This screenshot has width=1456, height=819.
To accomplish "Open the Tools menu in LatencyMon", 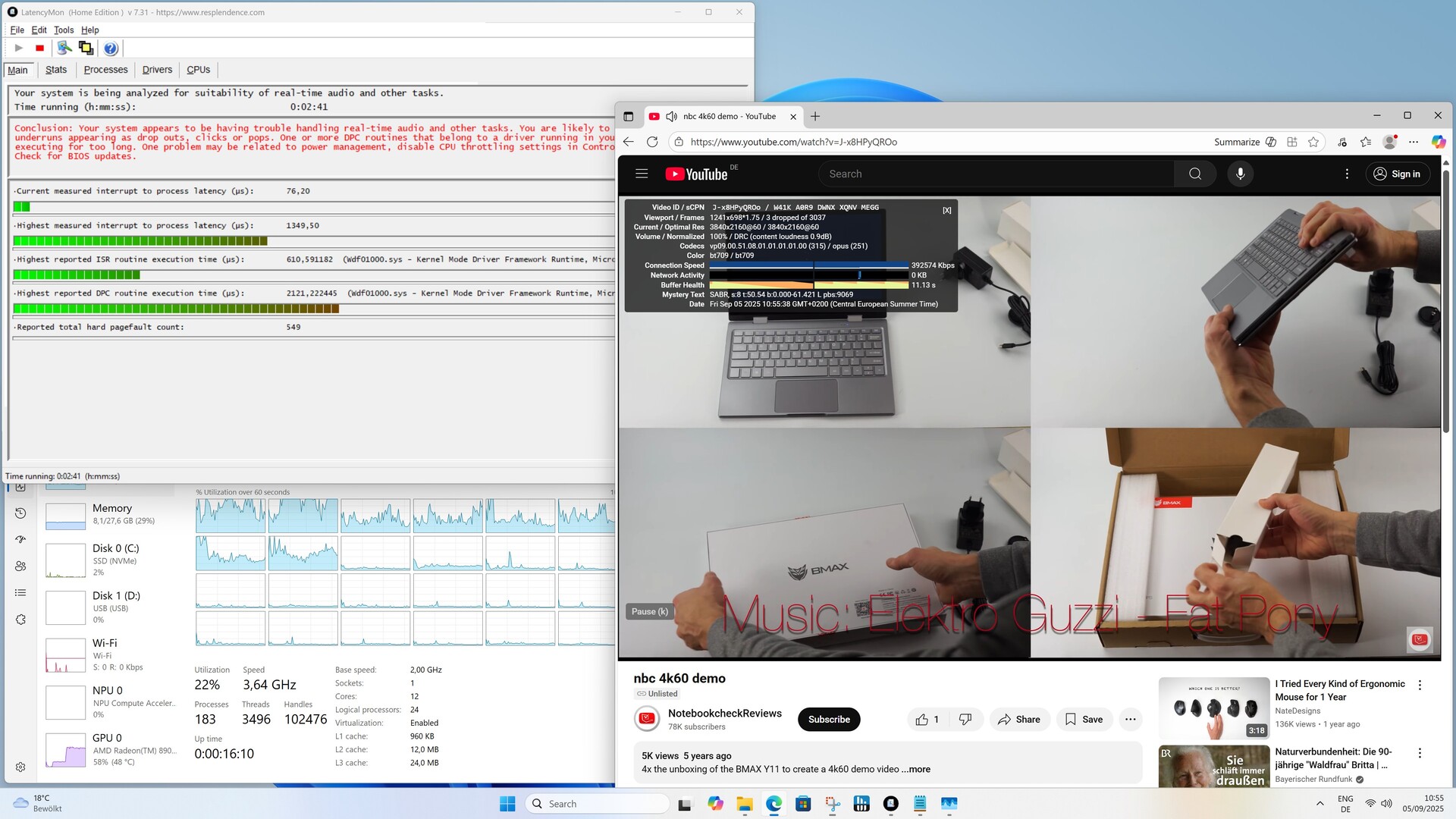I will (x=64, y=30).
